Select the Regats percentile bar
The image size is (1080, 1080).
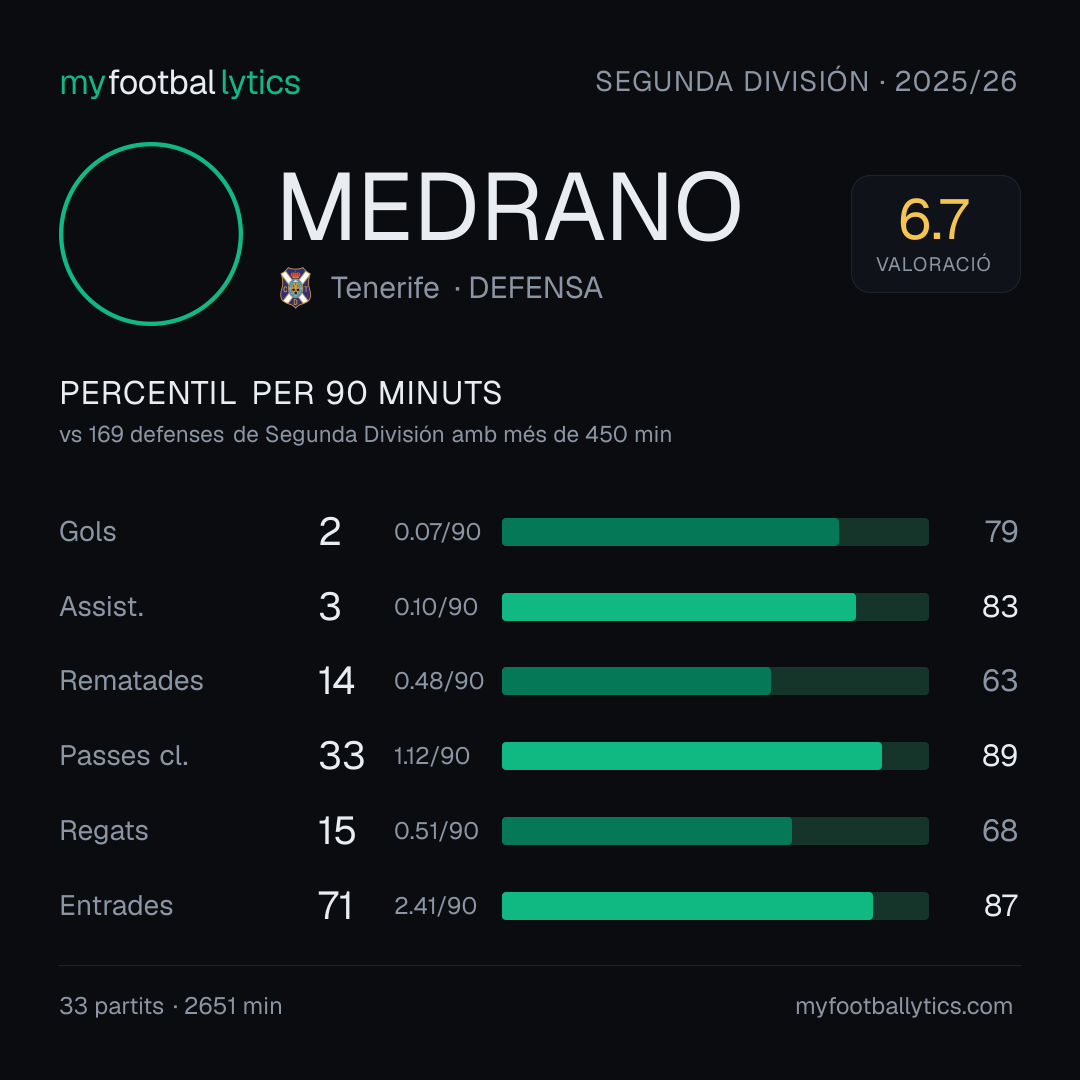pyautogui.click(x=715, y=831)
